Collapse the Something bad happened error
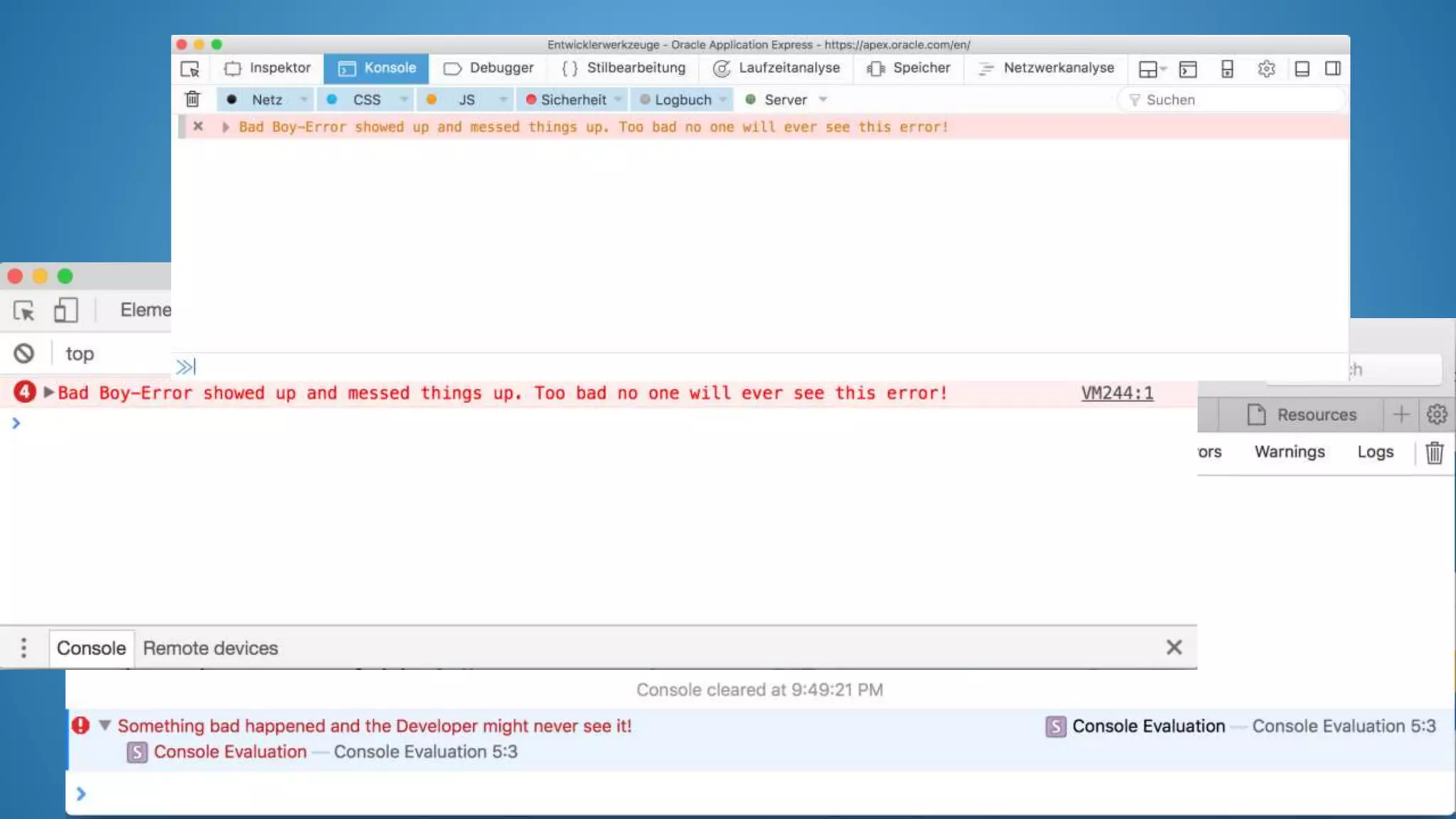The image size is (1456, 819). point(105,726)
